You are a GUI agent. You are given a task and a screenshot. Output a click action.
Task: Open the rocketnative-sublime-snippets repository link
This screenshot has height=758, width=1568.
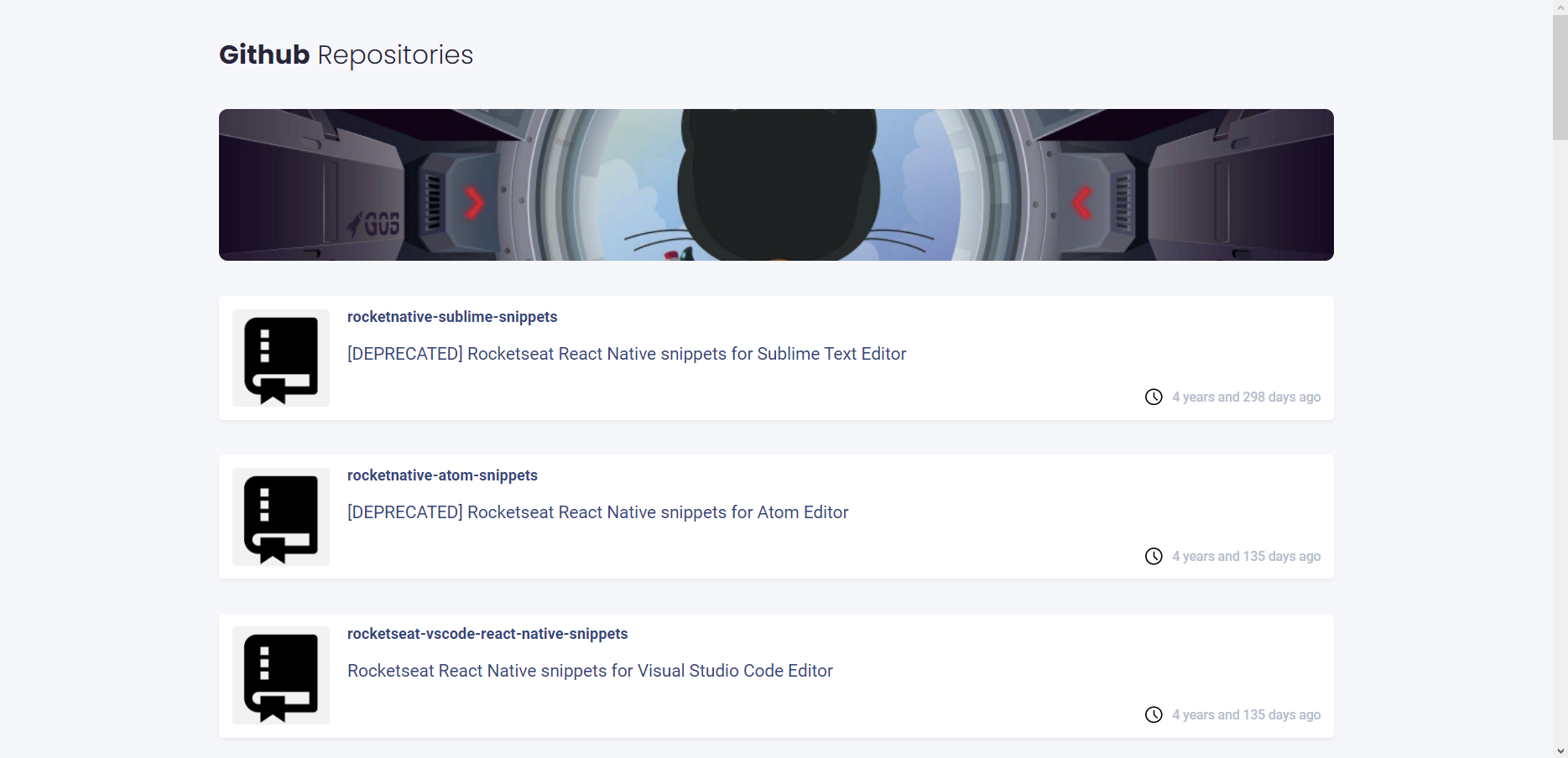coord(452,317)
